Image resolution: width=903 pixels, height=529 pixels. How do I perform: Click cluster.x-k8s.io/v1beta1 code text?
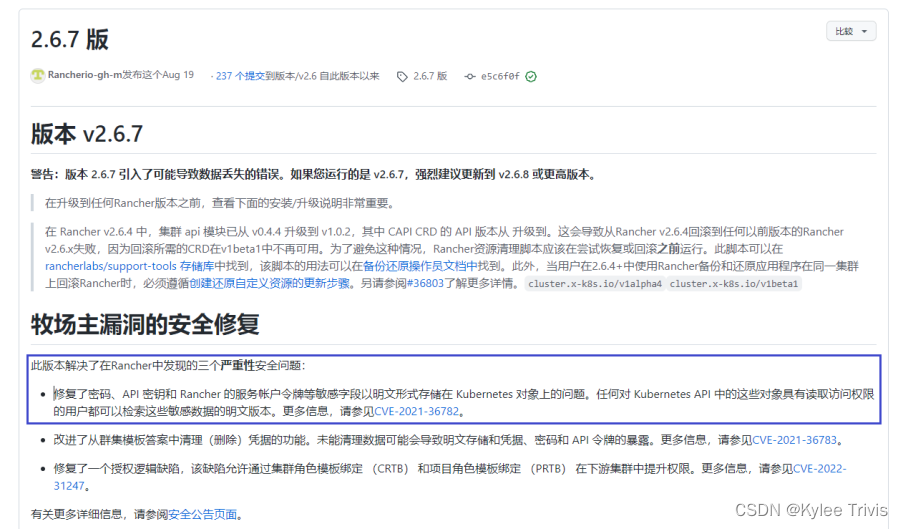[x=734, y=284]
